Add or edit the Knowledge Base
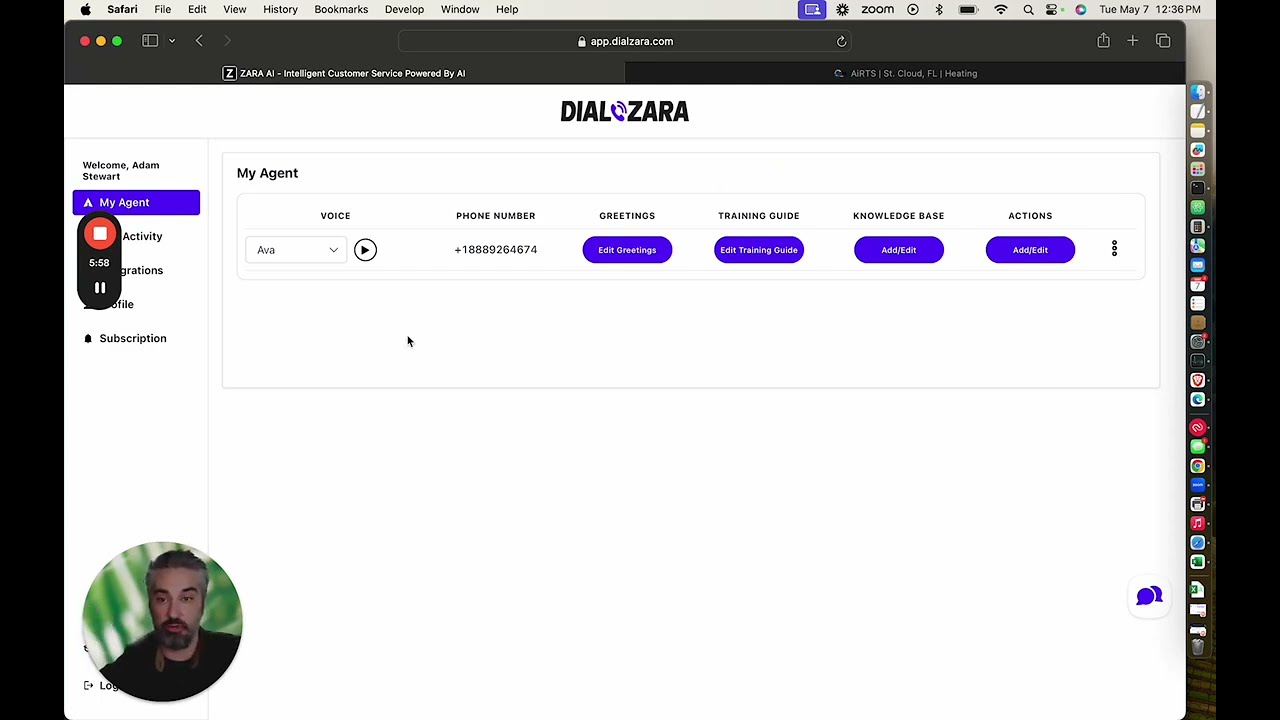This screenshot has height=720, width=1280. pyautogui.click(x=899, y=250)
